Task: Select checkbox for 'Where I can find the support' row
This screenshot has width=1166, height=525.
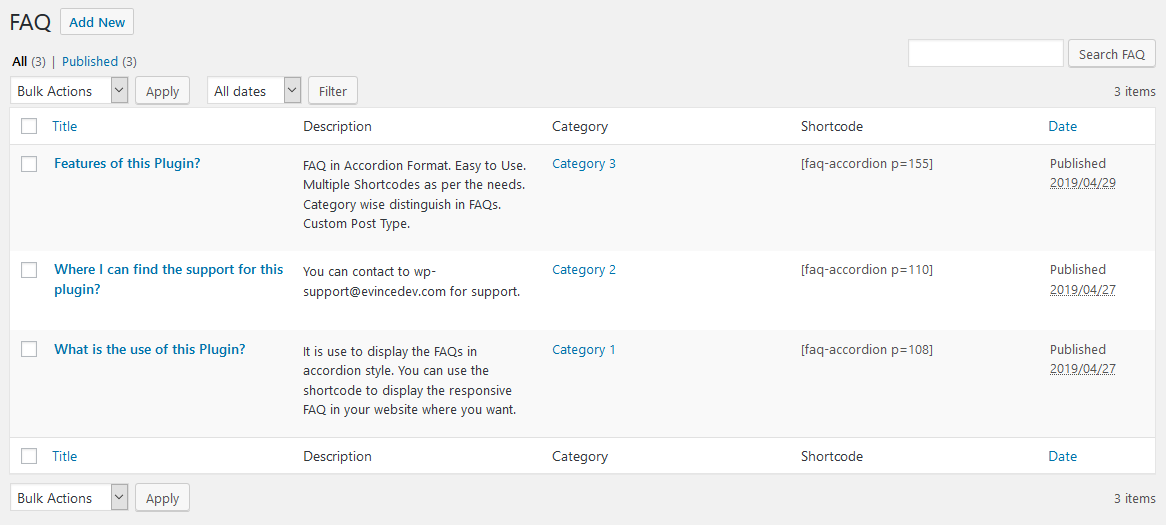Action: click(x=29, y=270)
